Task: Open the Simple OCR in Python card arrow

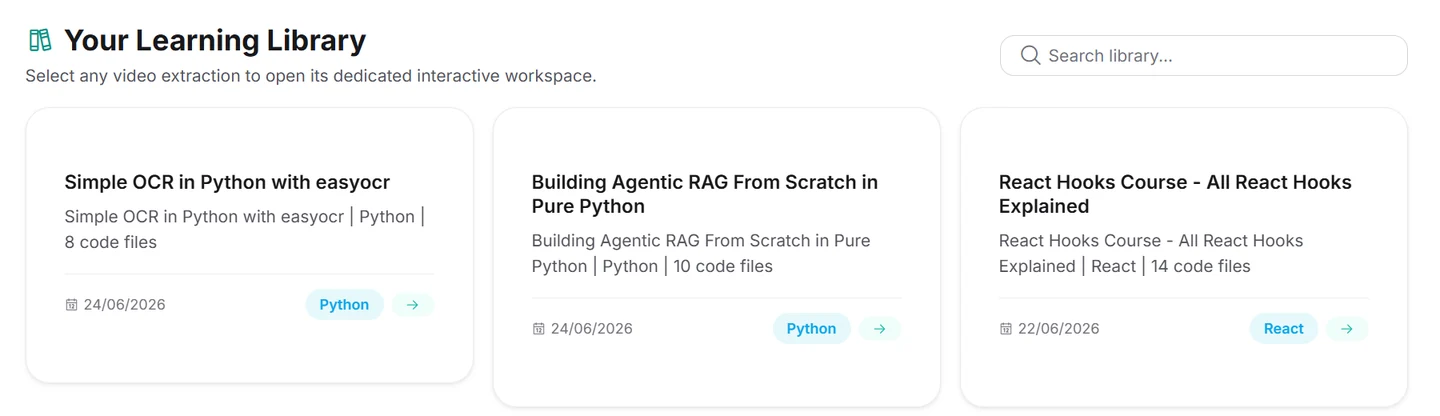Action: point(413,304)
